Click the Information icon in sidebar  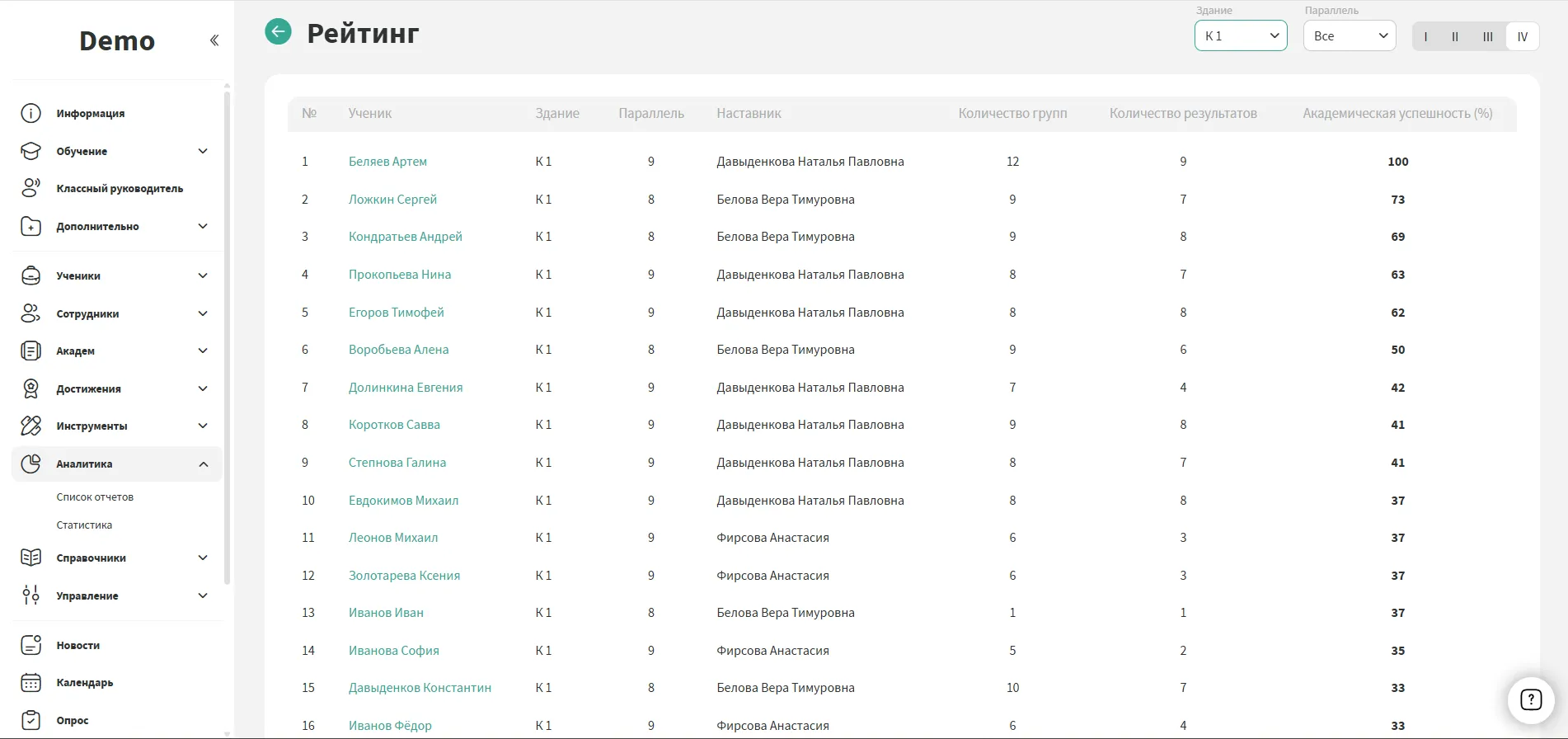(x=31, y=114)
